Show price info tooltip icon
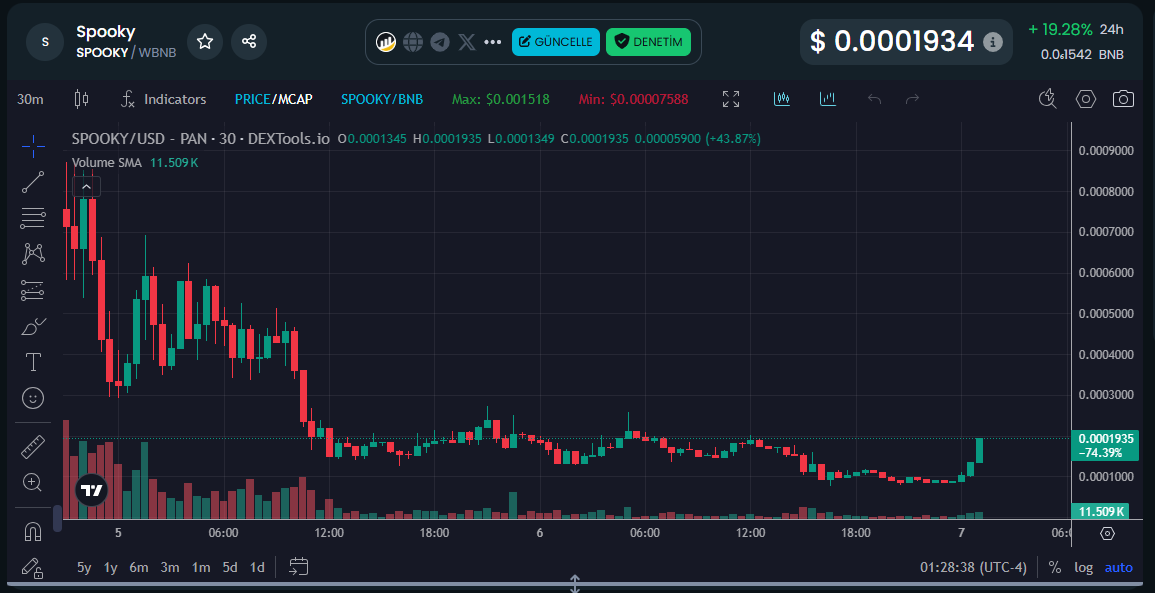The height and width of the screenshot is (593, 1155). click(993, 42)
